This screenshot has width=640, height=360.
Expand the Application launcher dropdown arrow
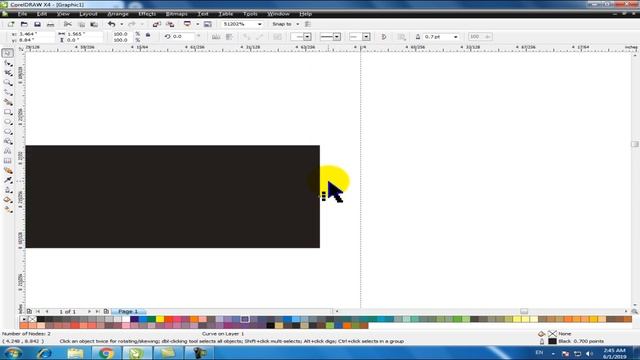pos(198,24)
